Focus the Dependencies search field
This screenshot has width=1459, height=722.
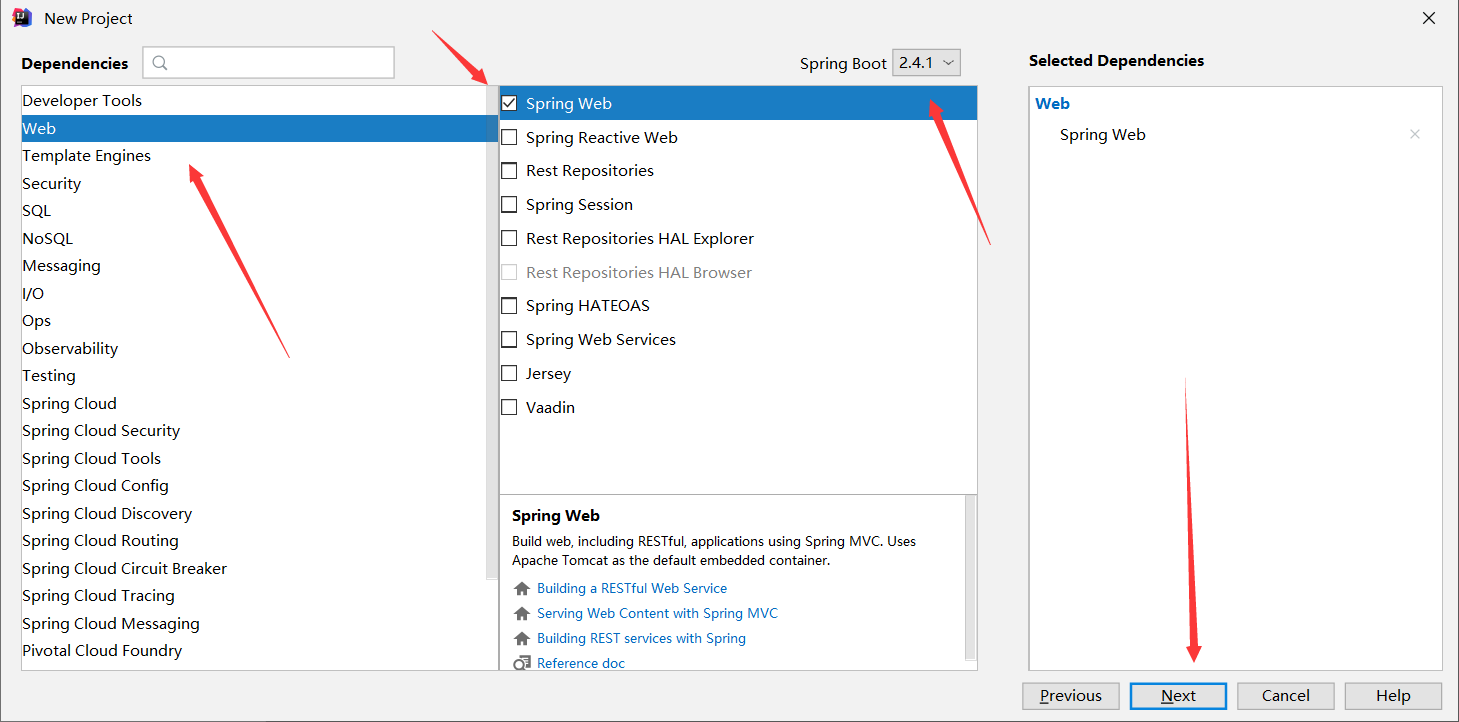click(269, 63)
